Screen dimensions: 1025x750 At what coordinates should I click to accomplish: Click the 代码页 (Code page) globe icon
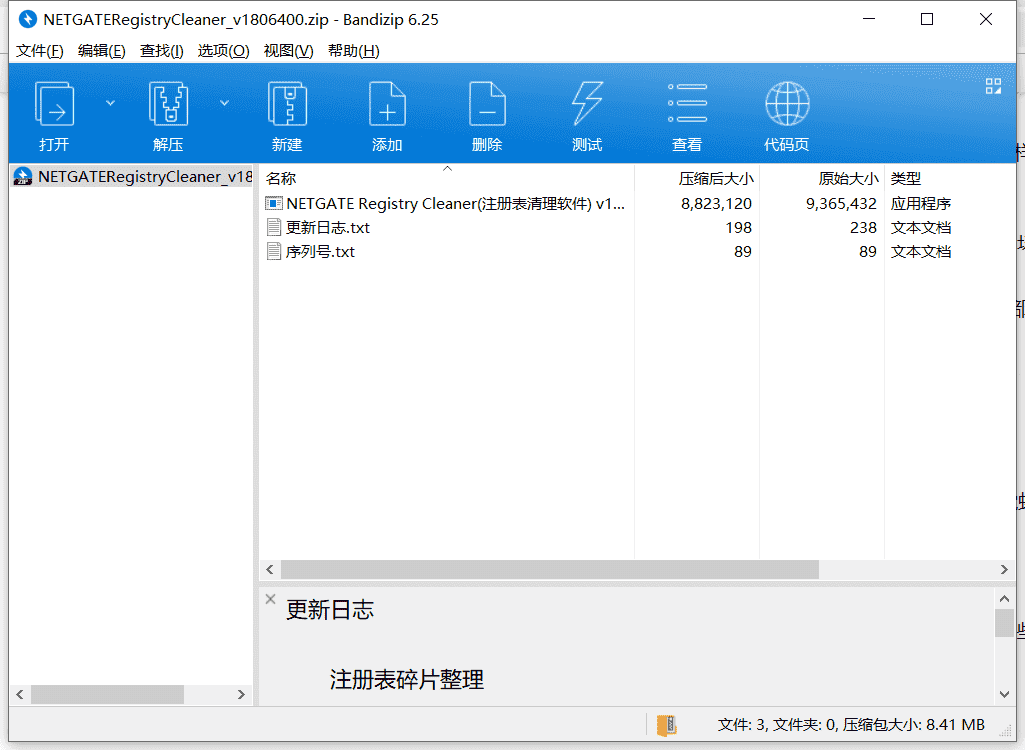(x=787, y=103)
